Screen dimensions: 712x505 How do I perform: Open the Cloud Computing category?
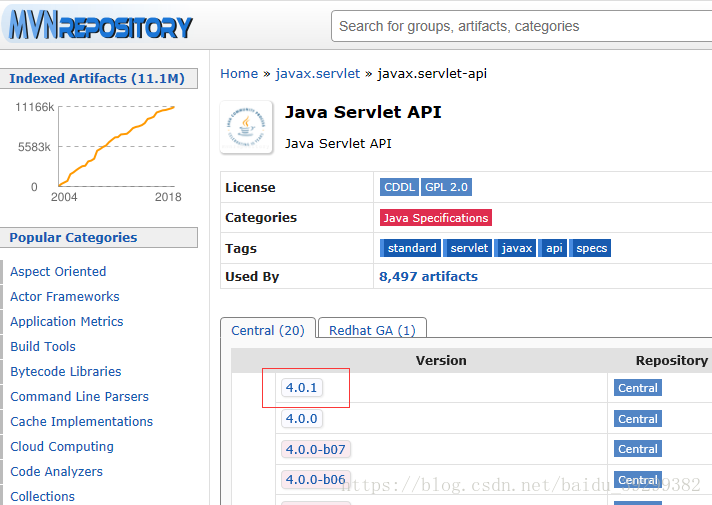click(62, 446)
